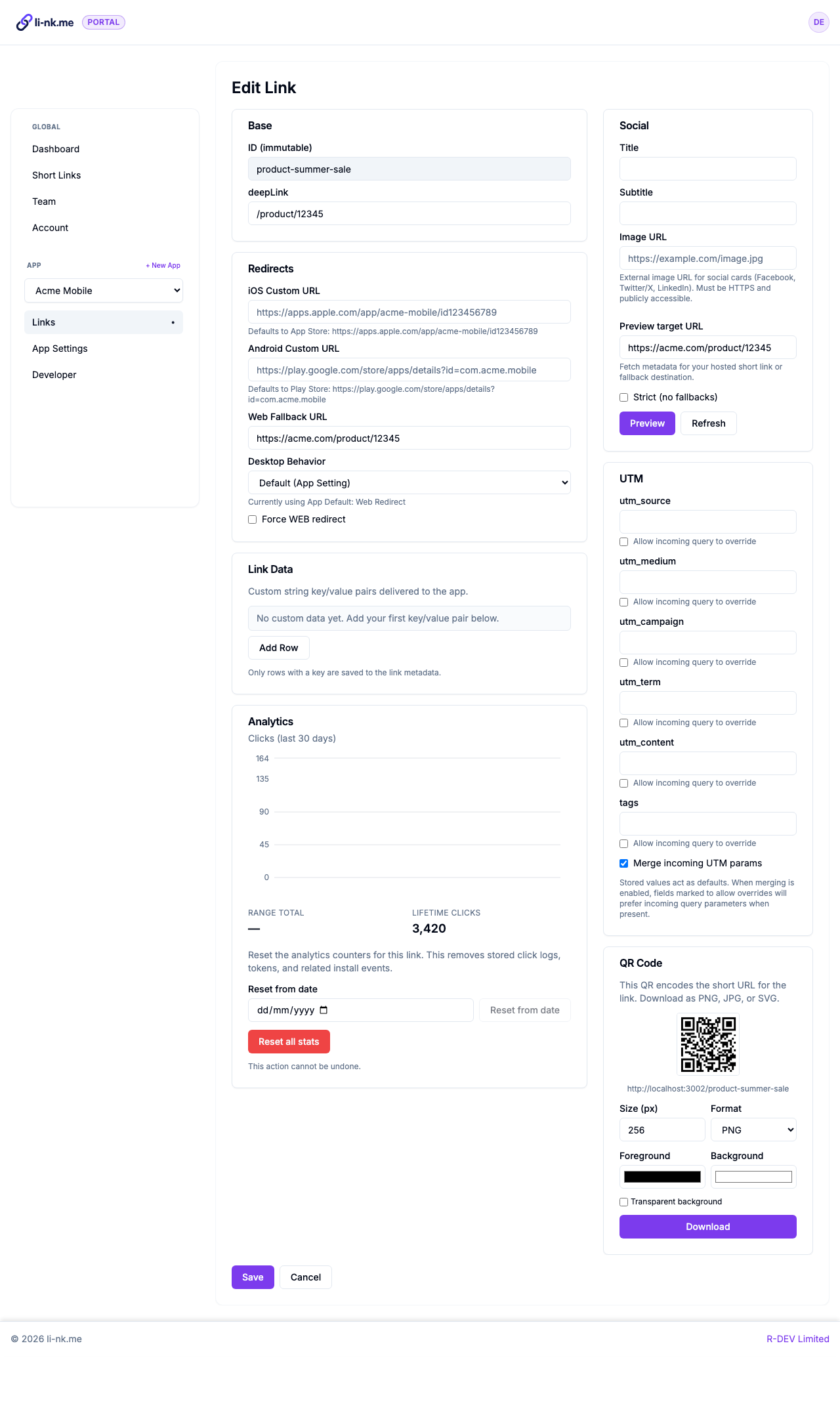Enable Transparent background for QR code
This screenshot has height=1419, width=840.
pyautogui.click(x=623, y=1202)
